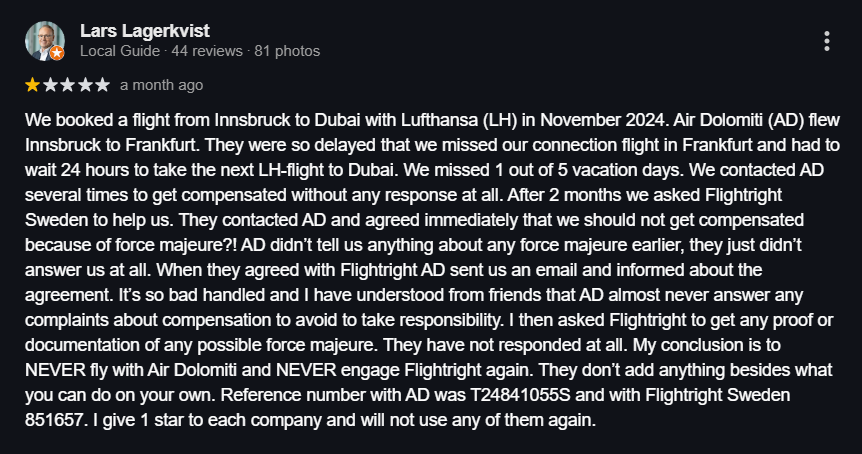This screenshot has height=454, width=862.
Task: Click the first yellow rating star
Action: pyautogui.click(x=32, y=85)
